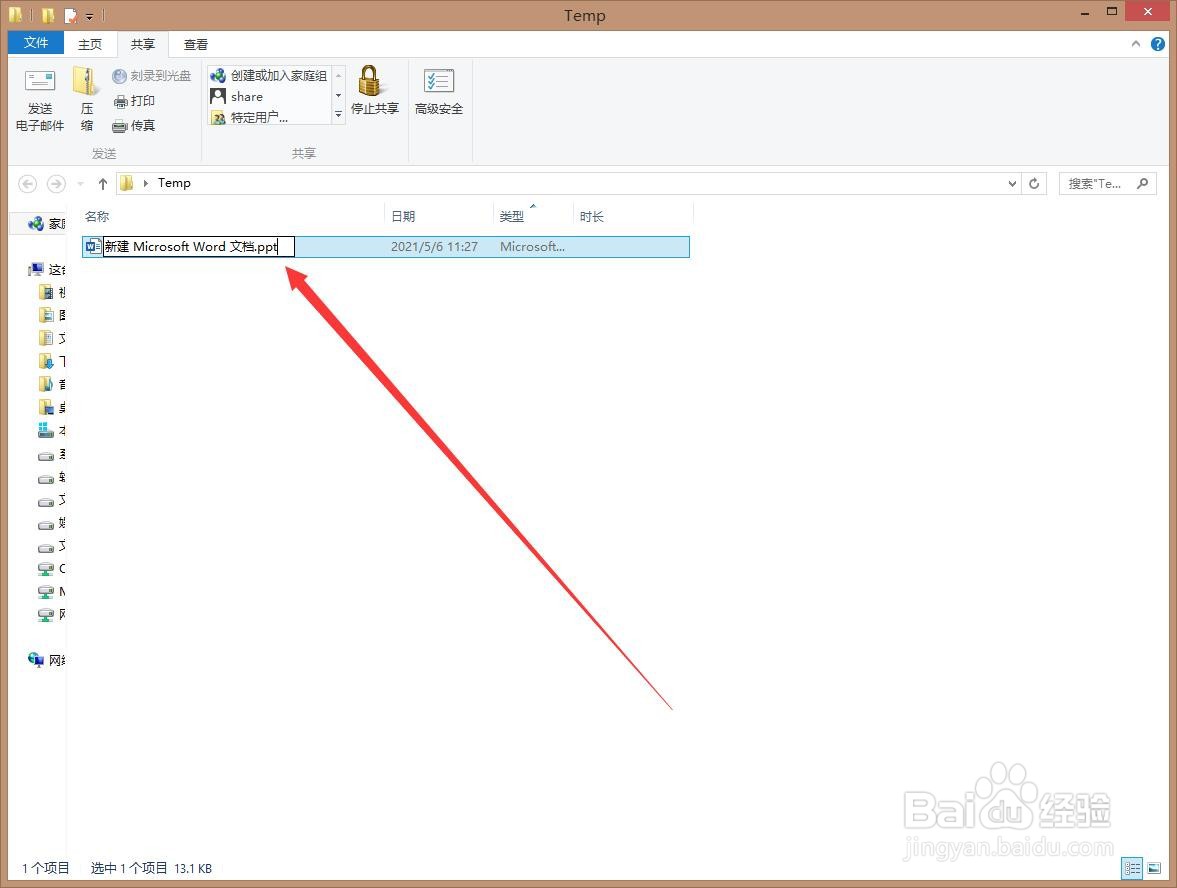
Task: Click the folder icon in the address bar
Action: click(127, 183)
